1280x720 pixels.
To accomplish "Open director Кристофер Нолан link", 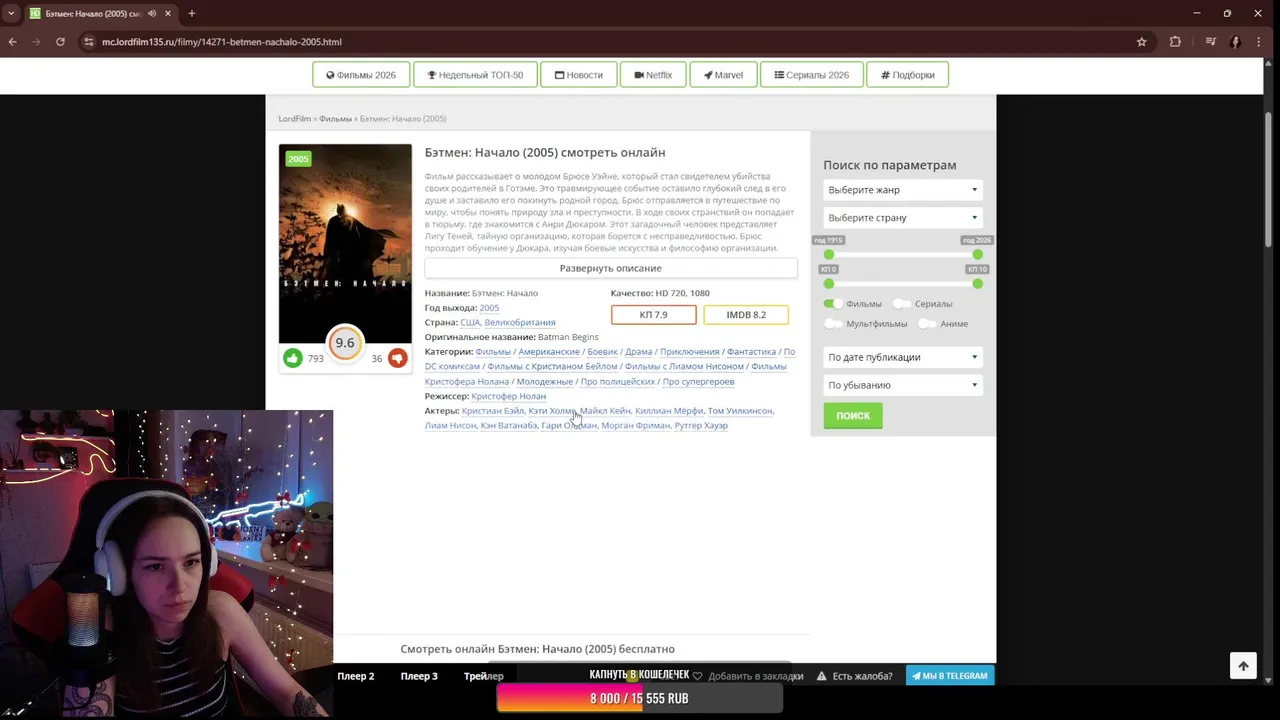I will (509, 396).
